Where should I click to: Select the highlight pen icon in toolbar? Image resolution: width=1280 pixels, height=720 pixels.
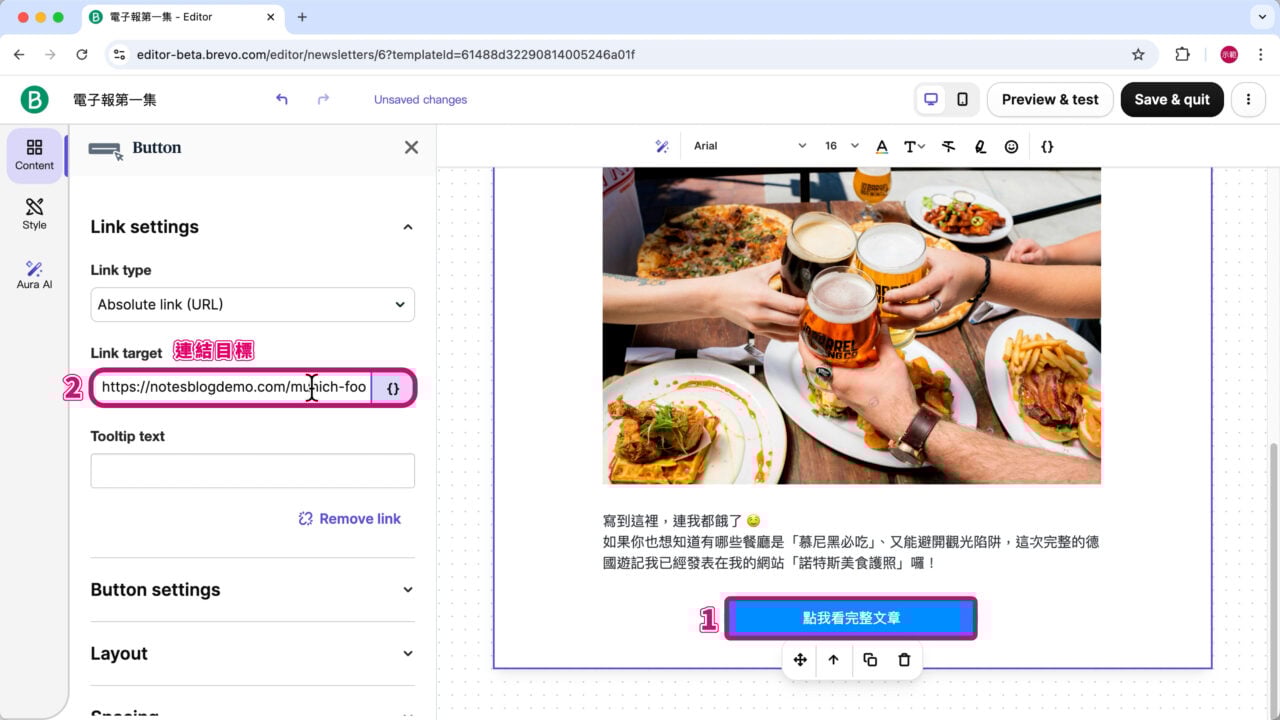click(x=980, y=146)
